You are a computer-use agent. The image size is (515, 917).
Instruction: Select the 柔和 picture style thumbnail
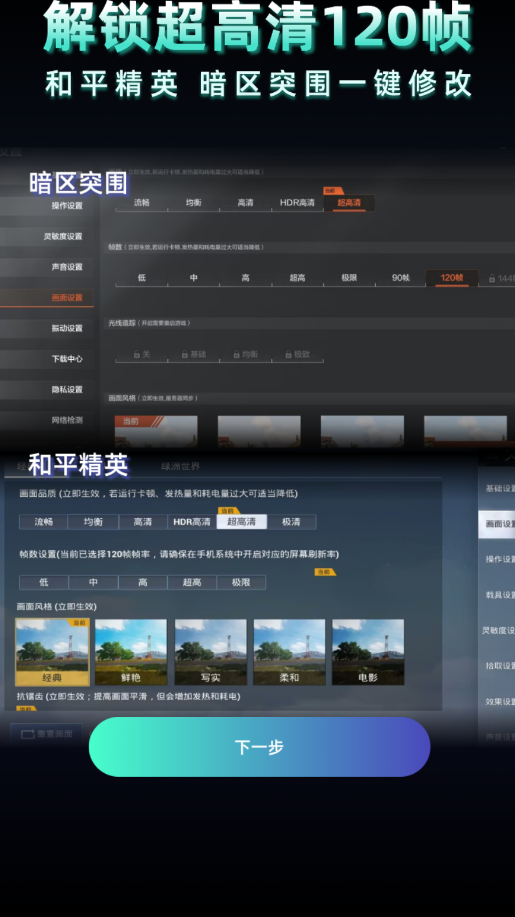(x=289, y=652)
